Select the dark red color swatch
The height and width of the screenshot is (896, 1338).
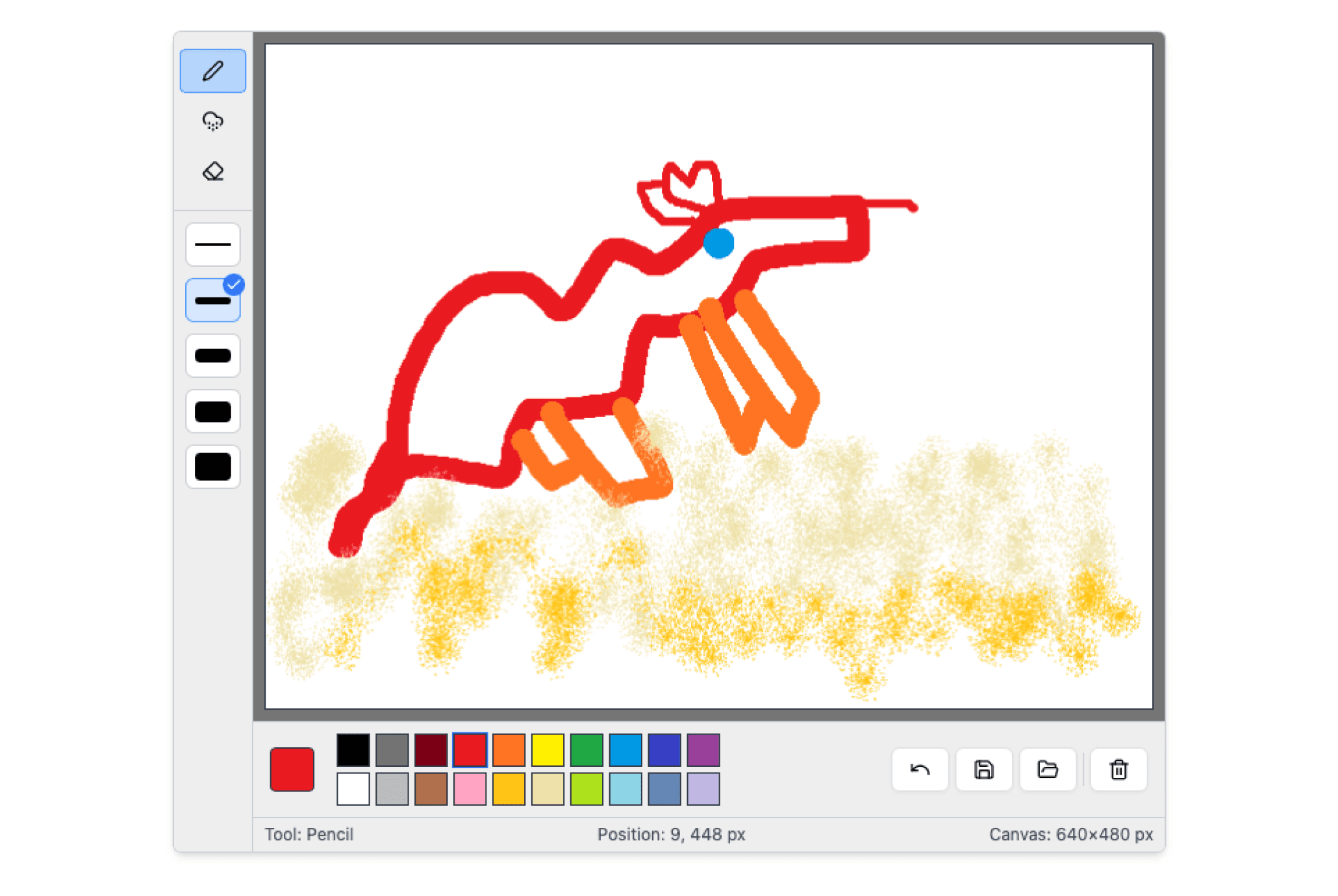point(431,751)
